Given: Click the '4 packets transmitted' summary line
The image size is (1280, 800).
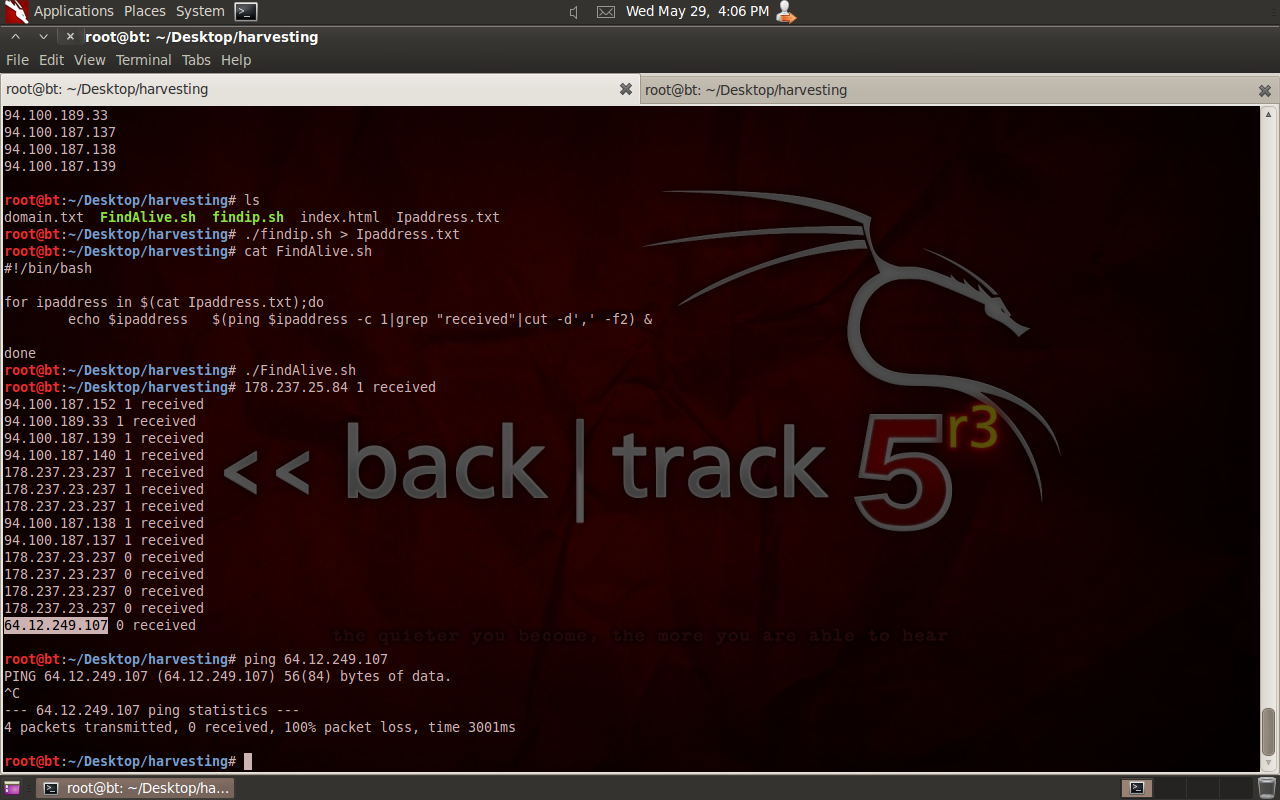Looking at the screenshot, I should click(x=260, y=727).
